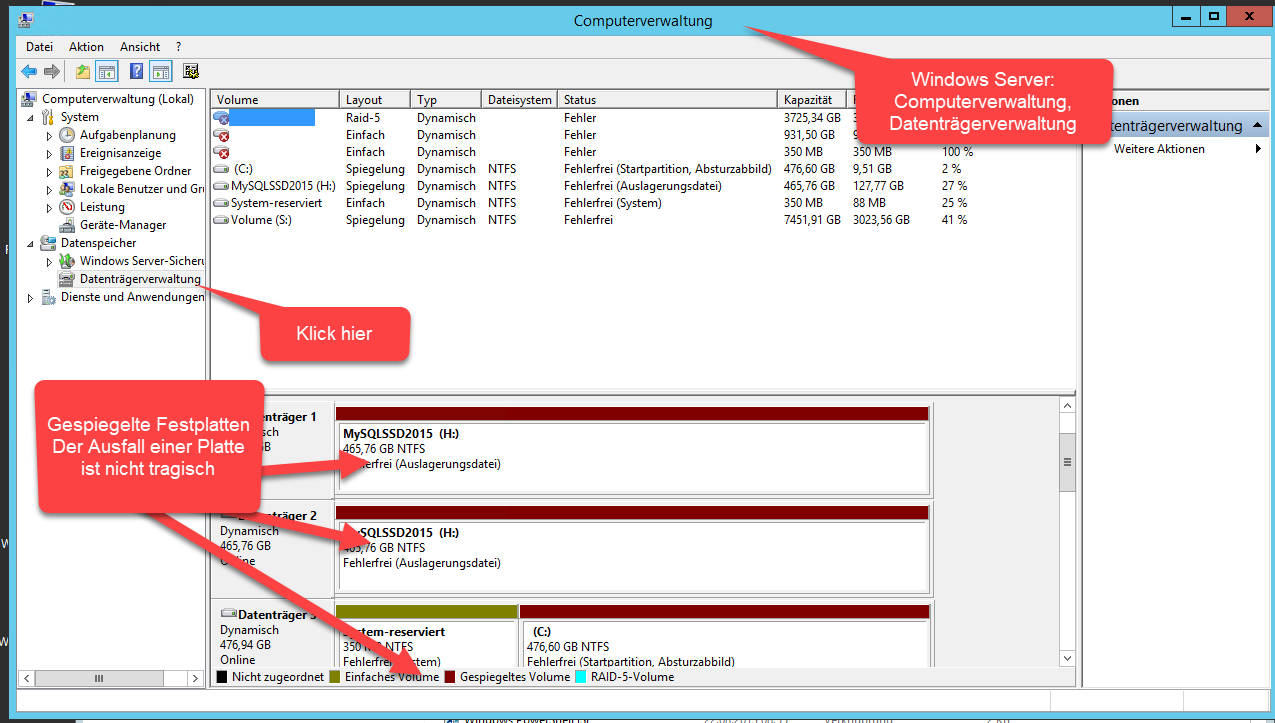Click the black Nicht zugeordnet legend swatch
The image size is (1275, 723).
(x=222, y=677)
